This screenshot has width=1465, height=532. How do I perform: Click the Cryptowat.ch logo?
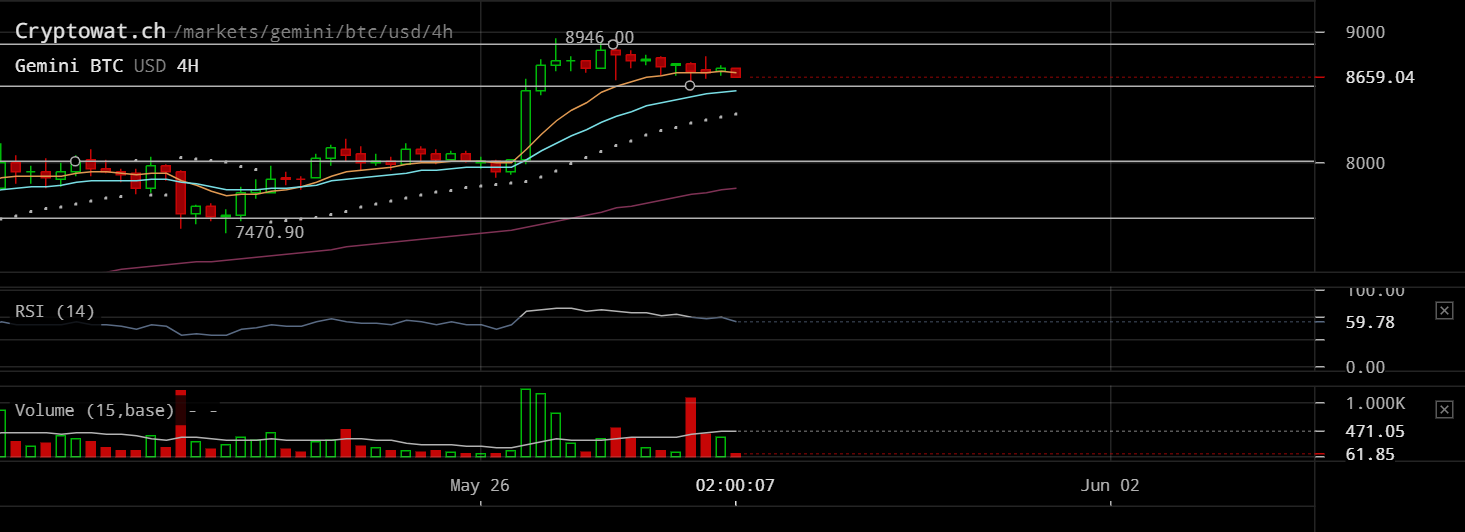[x=90, y=31]
